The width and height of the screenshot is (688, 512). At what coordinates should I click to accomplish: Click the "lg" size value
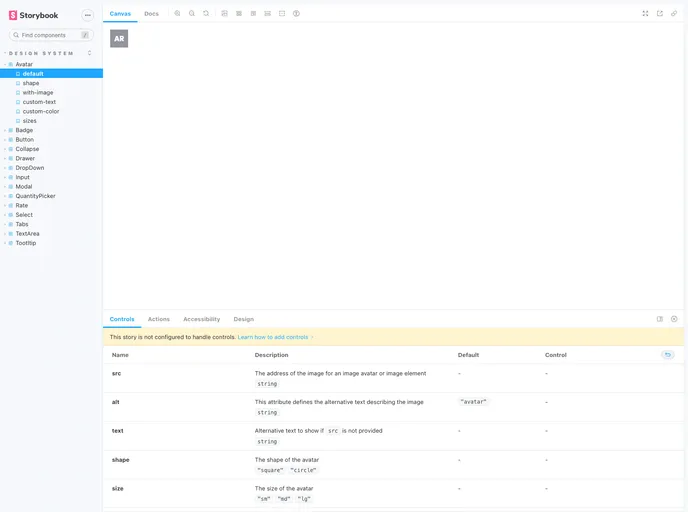(x=304, y=499)
